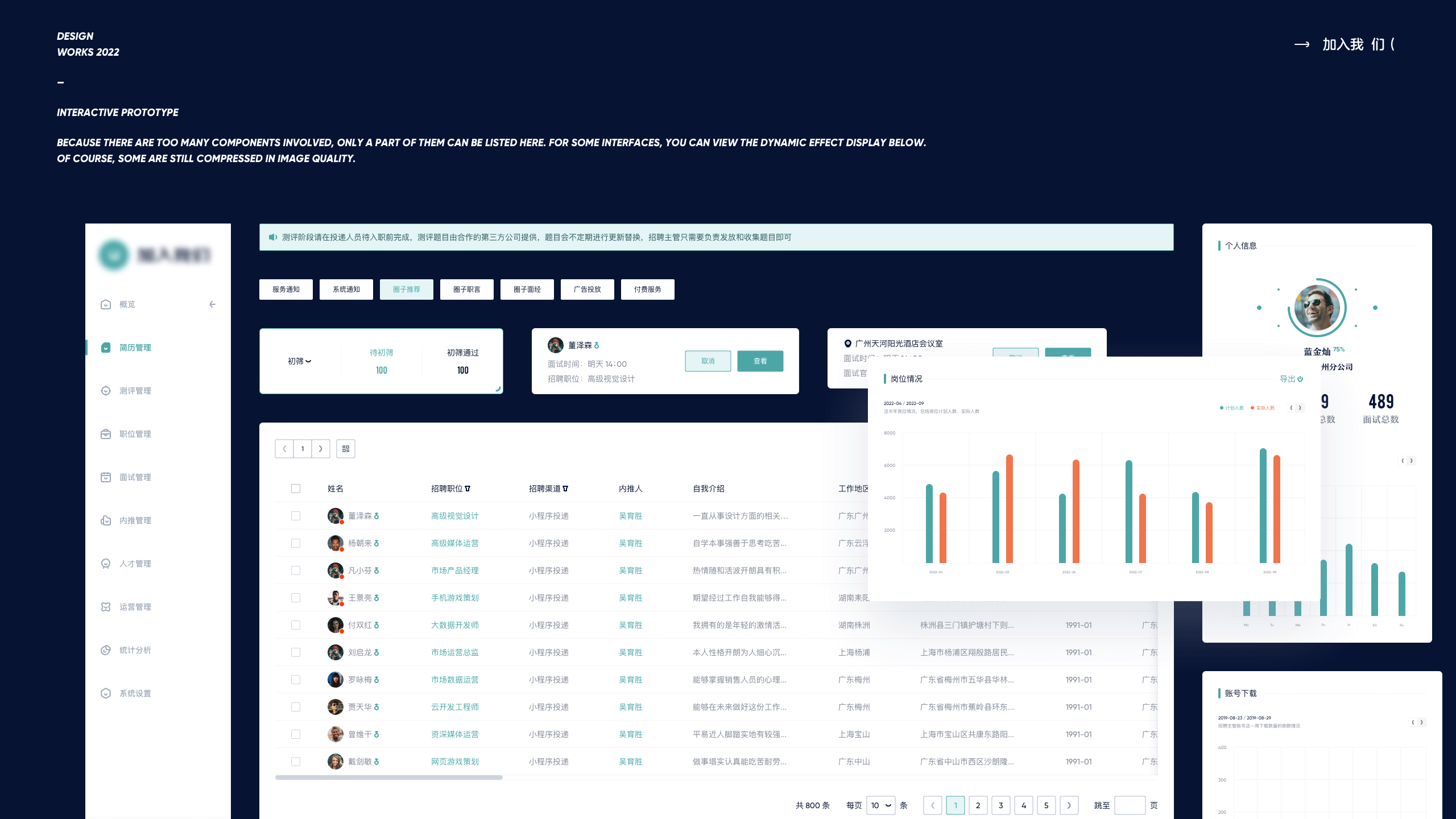
Task: Click the export icon next to 导出
Action: coord(1300,379)
